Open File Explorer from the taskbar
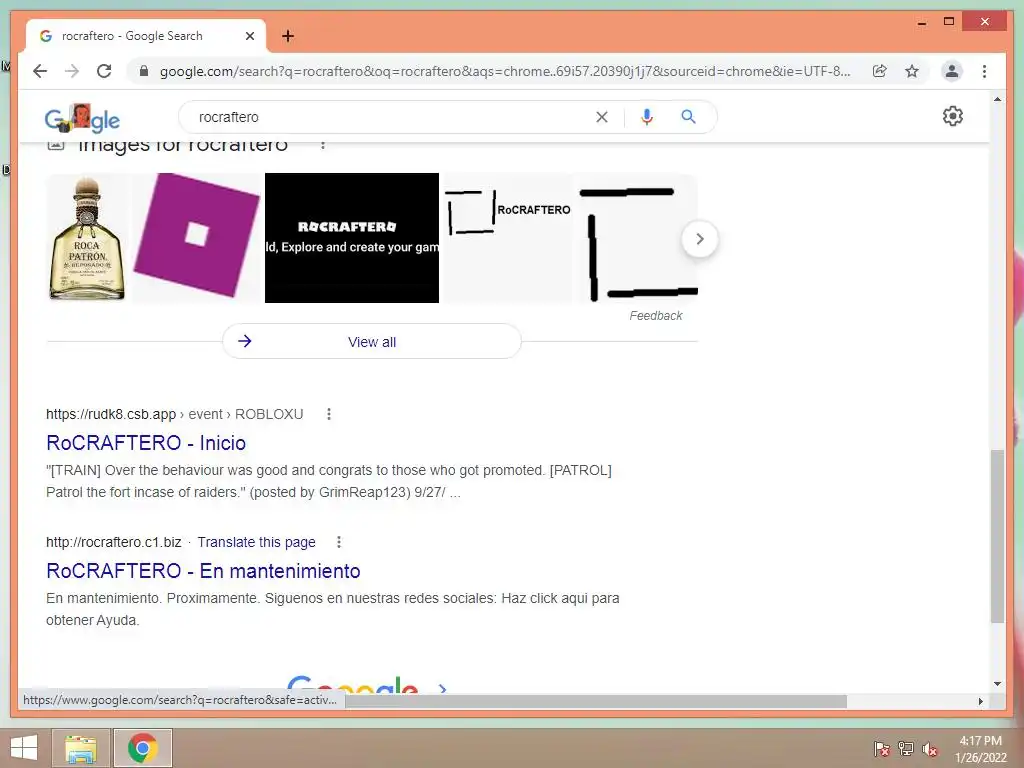The width and height of the screenshot is (1024, 768). click(80, 748)
